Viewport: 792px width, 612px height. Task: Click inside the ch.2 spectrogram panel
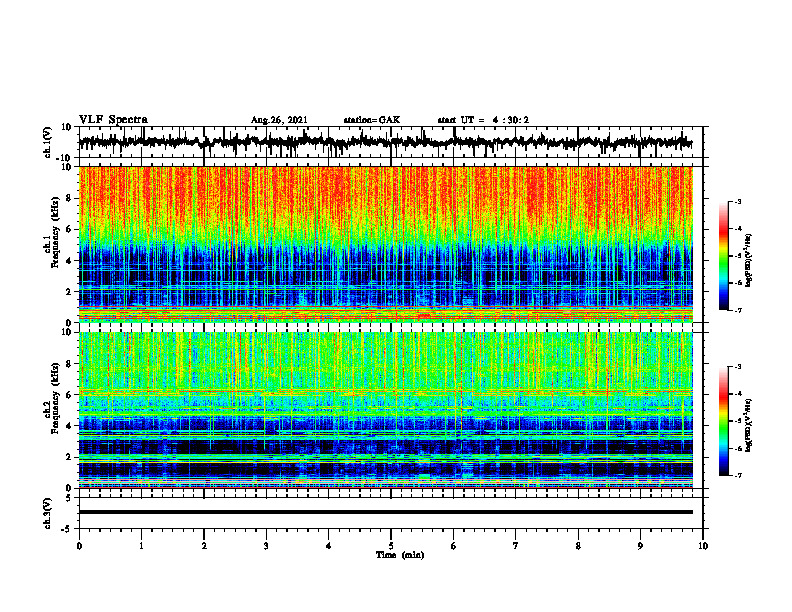pos(385,410)
